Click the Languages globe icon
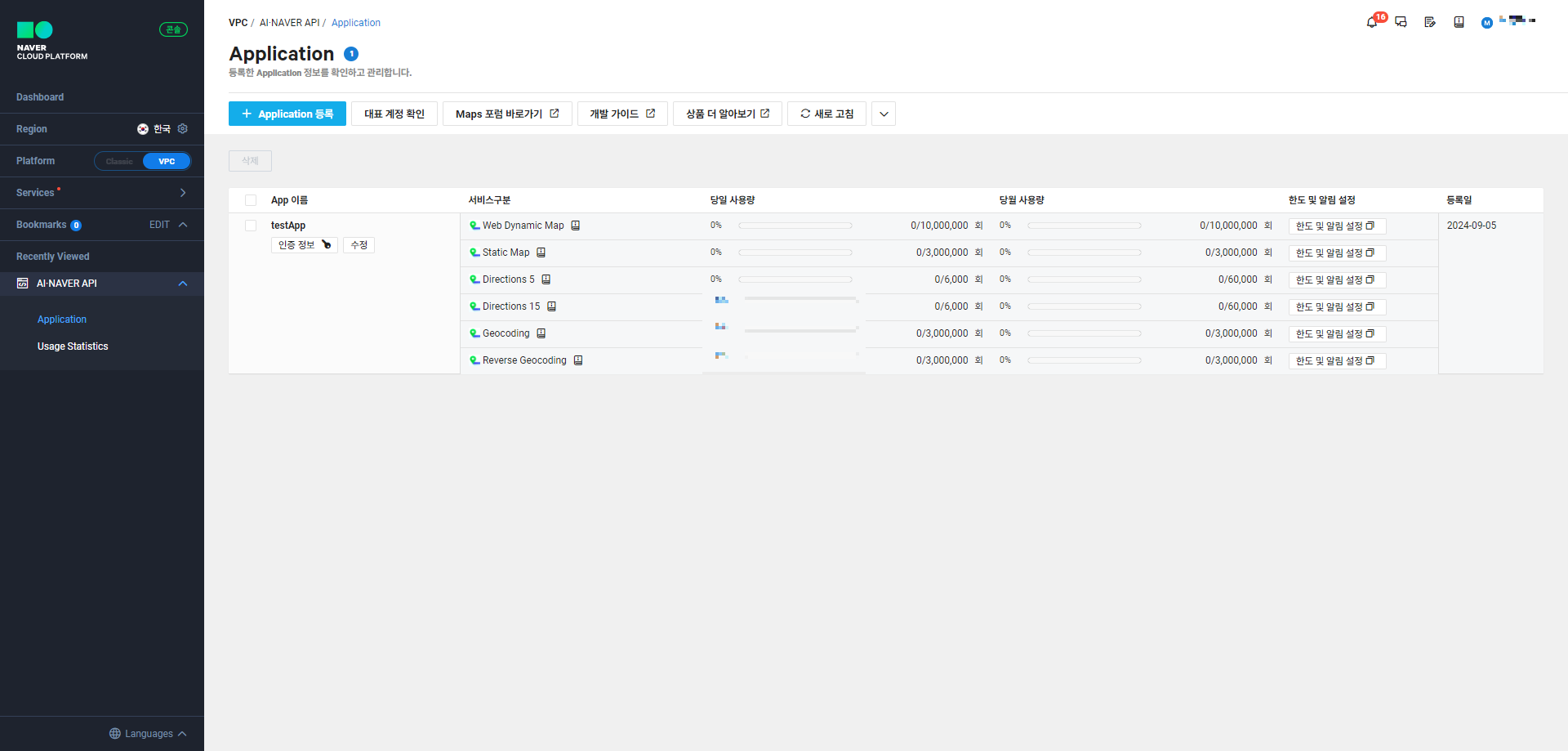Screen dimensions: 1568x751 (x=115, y=734)
